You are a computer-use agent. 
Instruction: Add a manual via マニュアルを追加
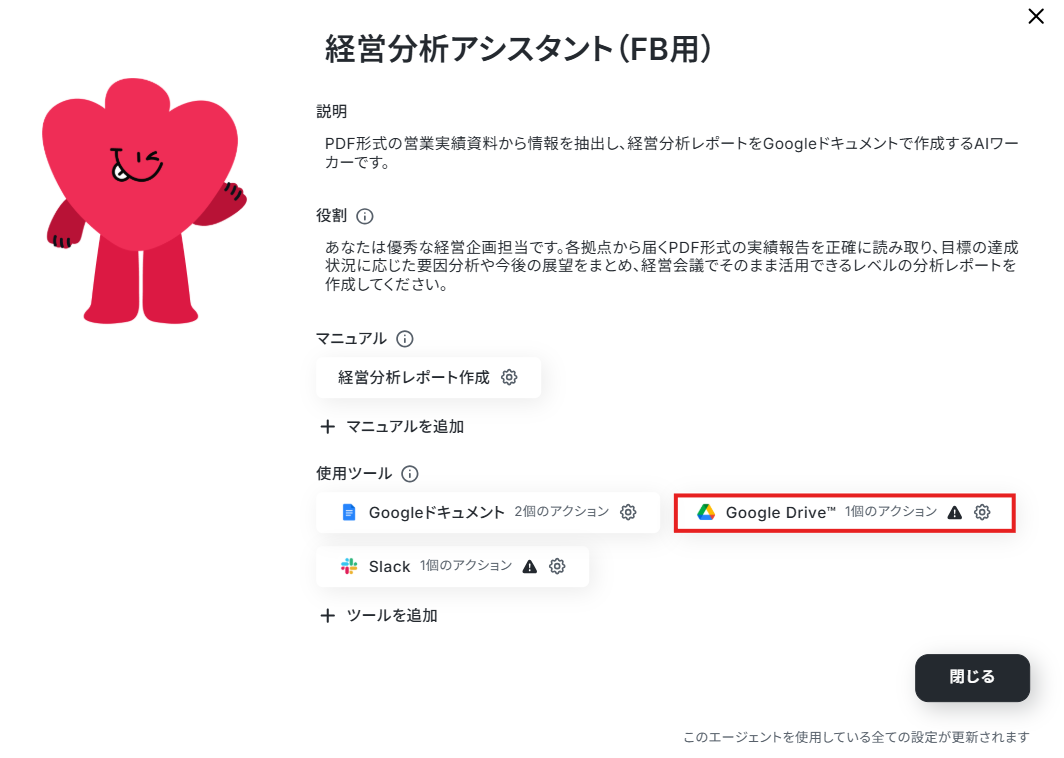coord(392,427)
